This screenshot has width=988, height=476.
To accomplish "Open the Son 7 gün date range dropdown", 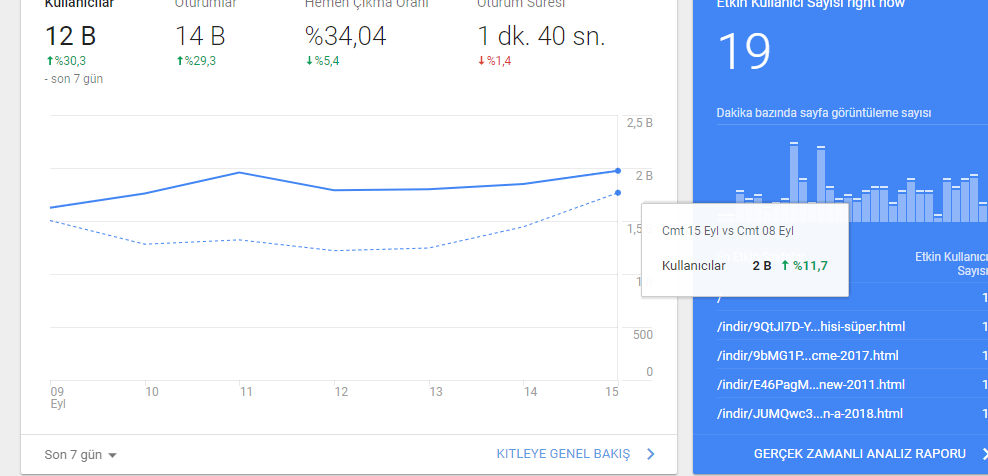I will [x=81, y=455].
